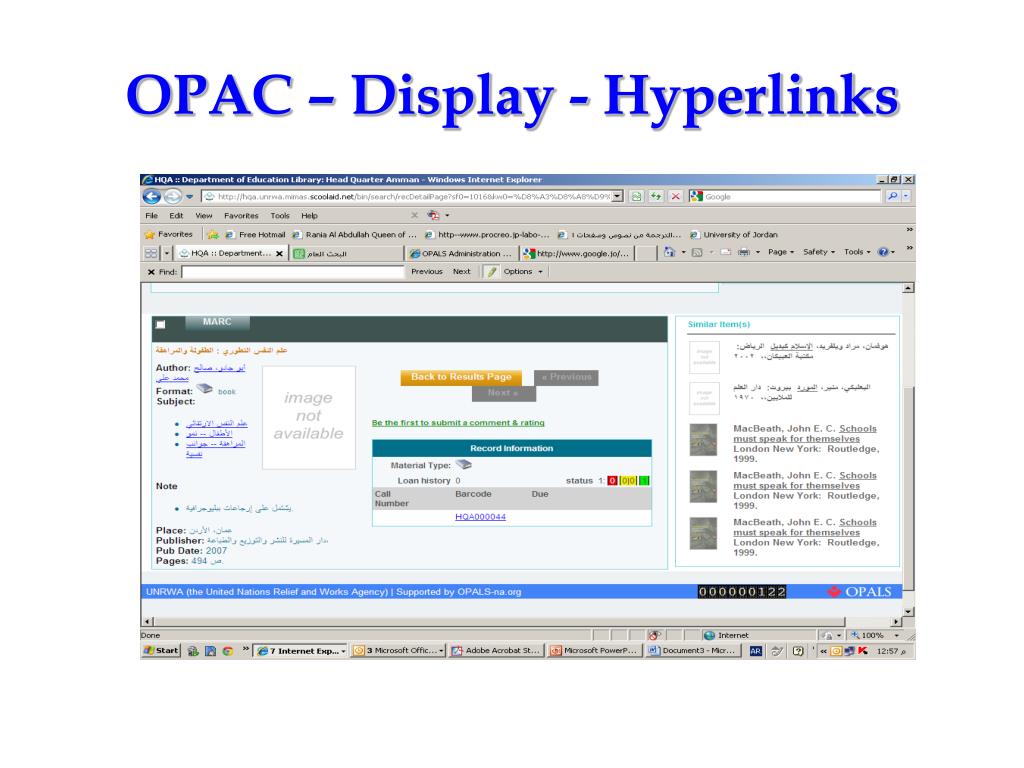The height and width of the screenshot is (768, 1024).
Task: Click the browser Back arrow button
Action: coord(152,196)
